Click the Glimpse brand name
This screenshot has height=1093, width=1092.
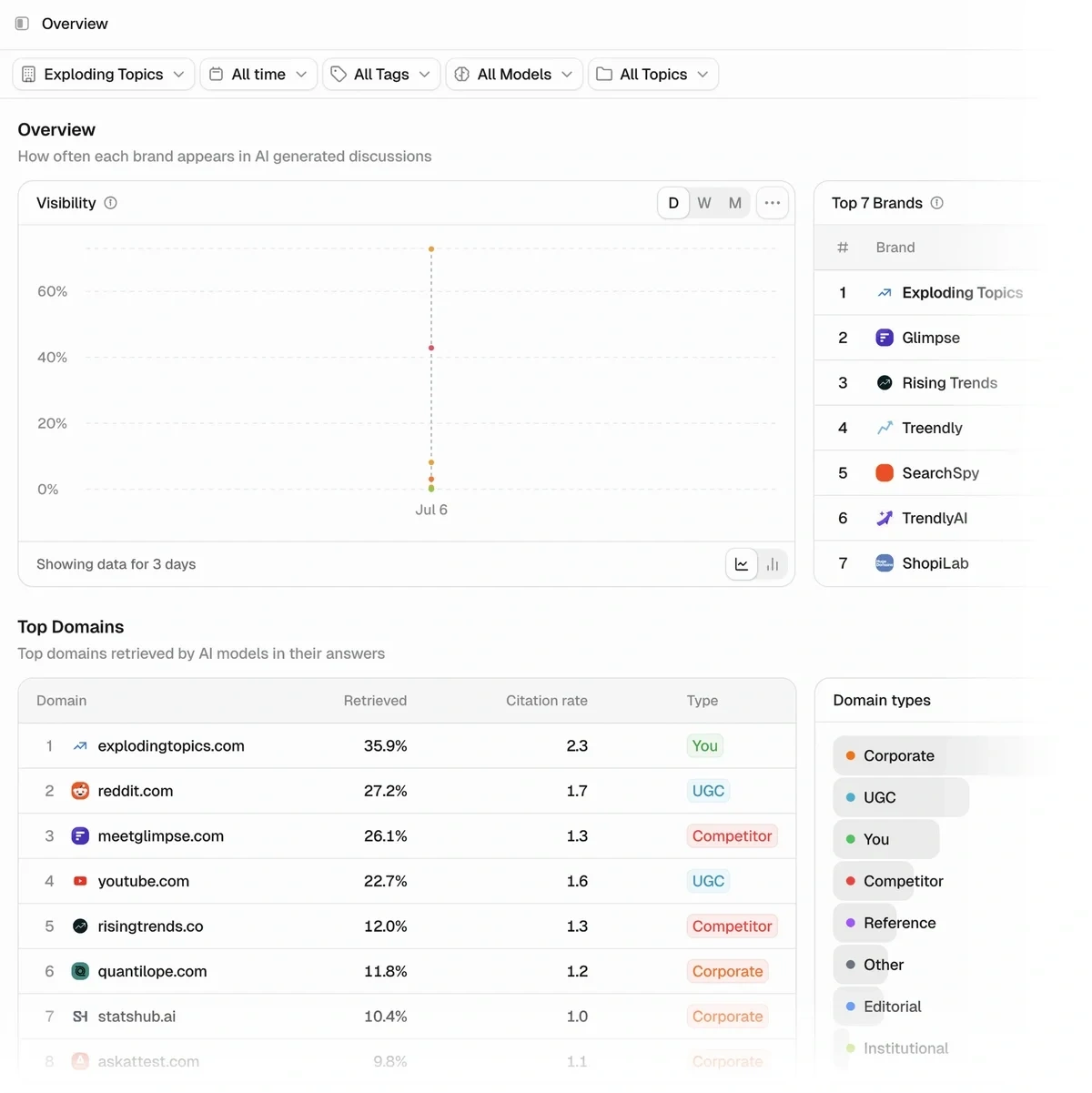(x=931, y=338)
